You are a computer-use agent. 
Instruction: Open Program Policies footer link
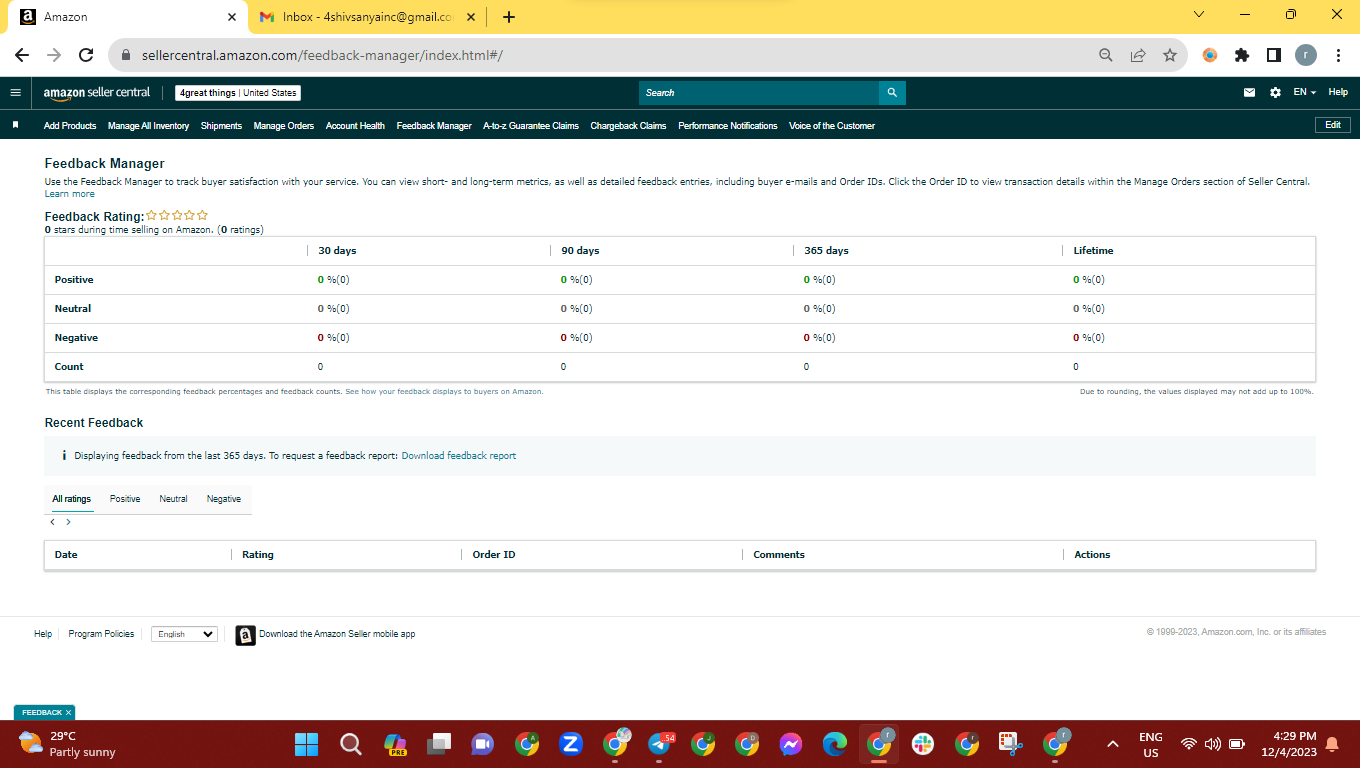coord(101,634)
